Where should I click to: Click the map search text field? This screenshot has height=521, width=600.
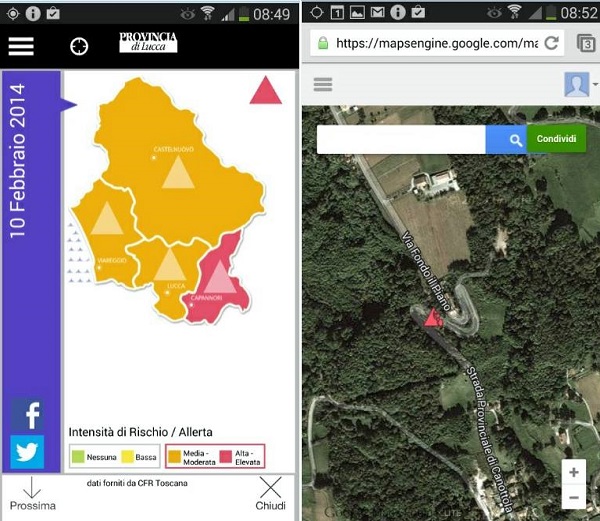[x=401, y=140]
